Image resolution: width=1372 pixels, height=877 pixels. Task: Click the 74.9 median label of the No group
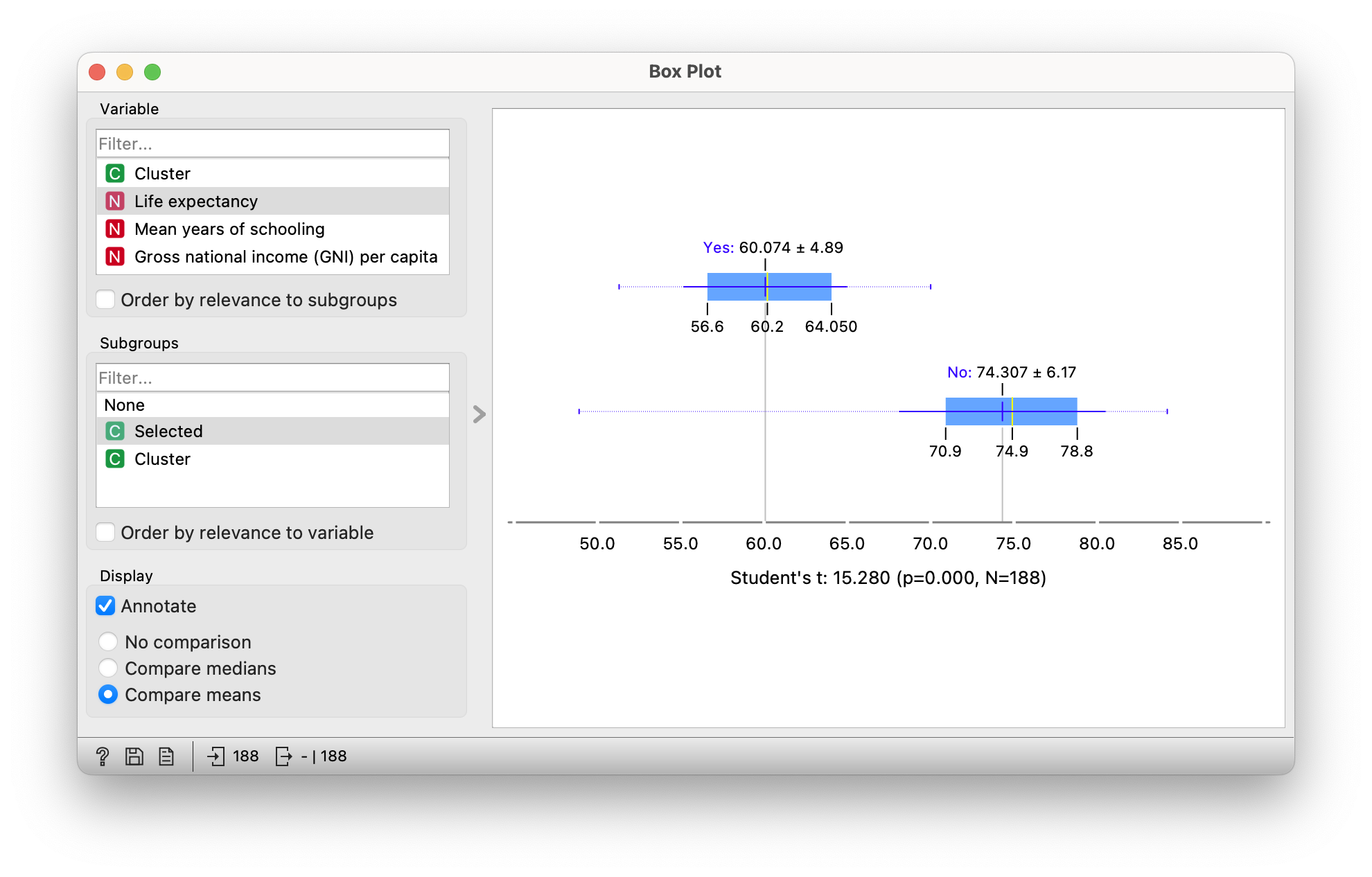(x=1012, y=451)
